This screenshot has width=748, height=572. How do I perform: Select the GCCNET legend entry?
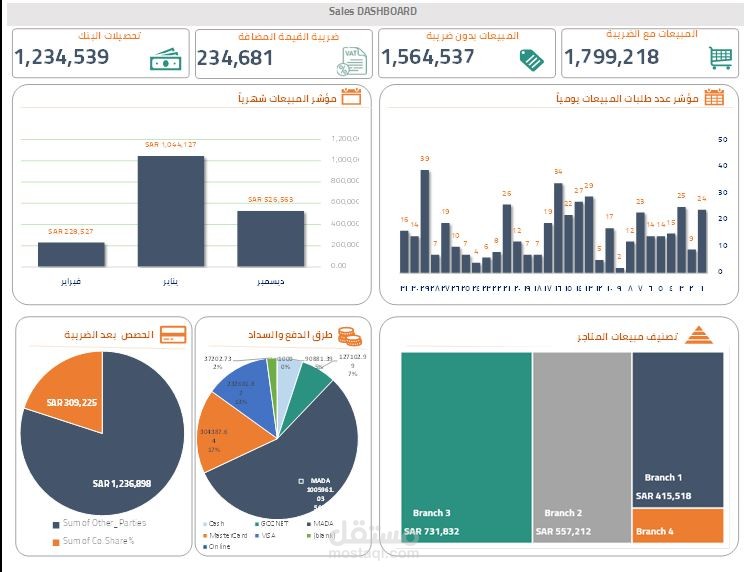[271, 523]
